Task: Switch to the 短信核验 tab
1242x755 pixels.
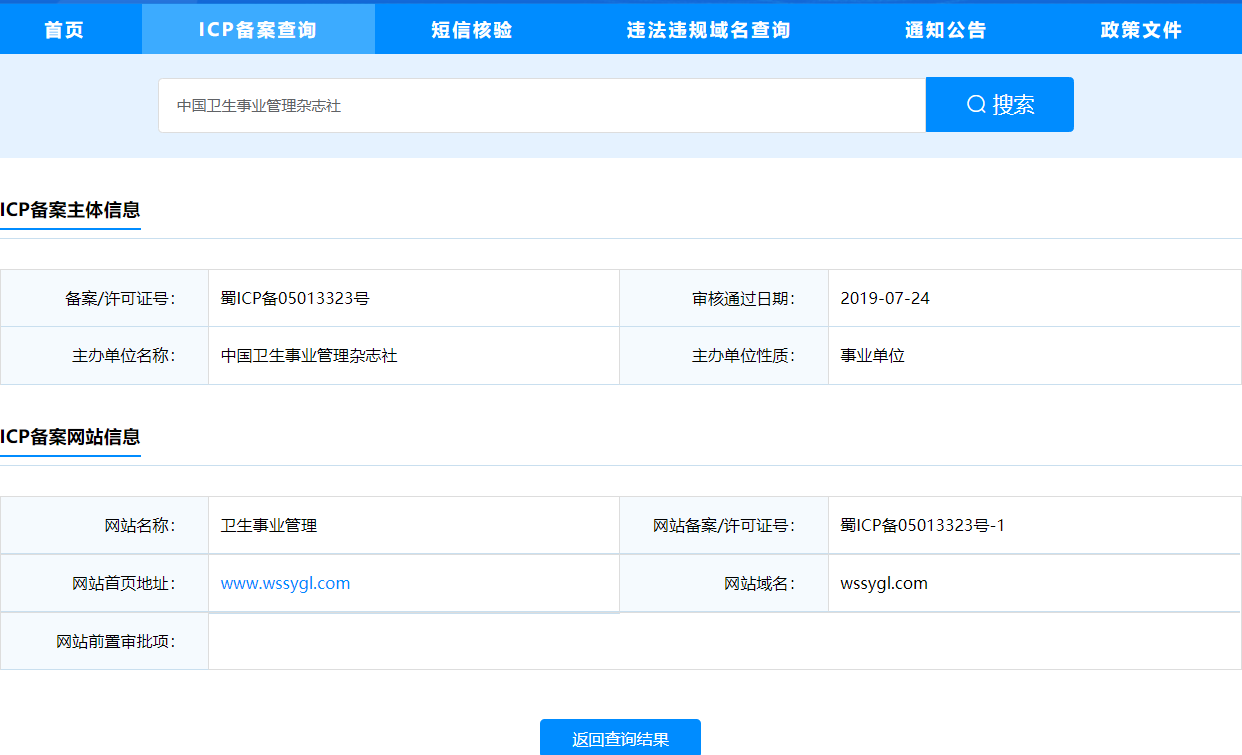Action: 472,30
